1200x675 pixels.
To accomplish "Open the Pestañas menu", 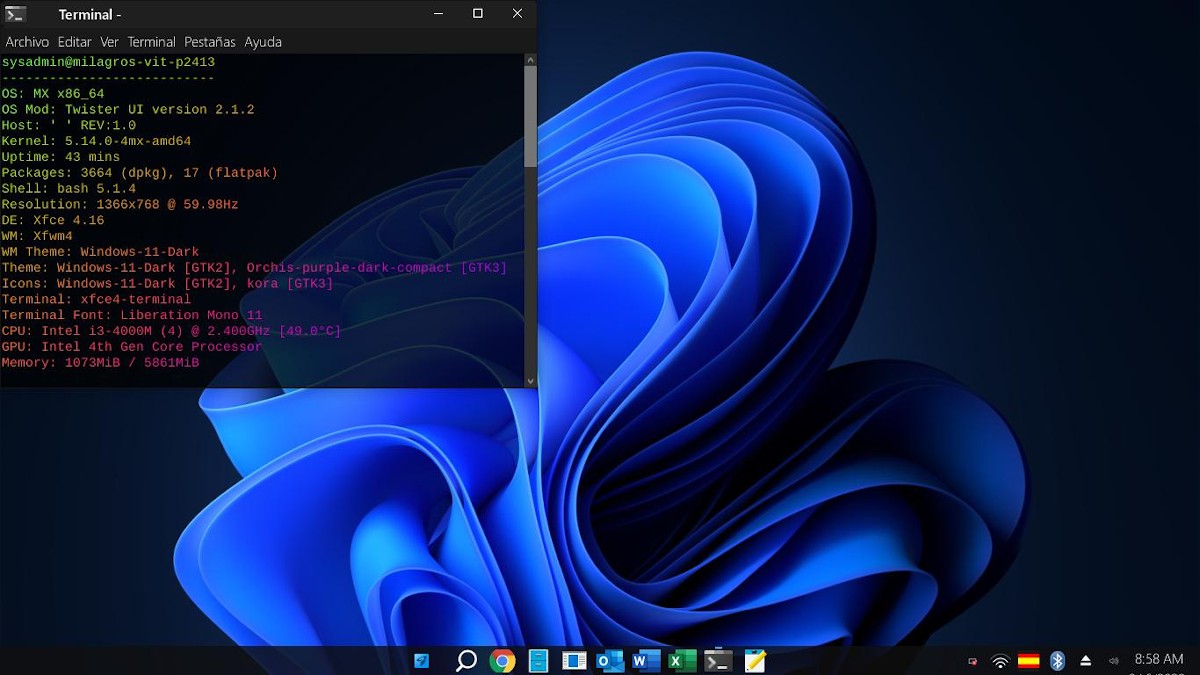I will coord(210,42).
